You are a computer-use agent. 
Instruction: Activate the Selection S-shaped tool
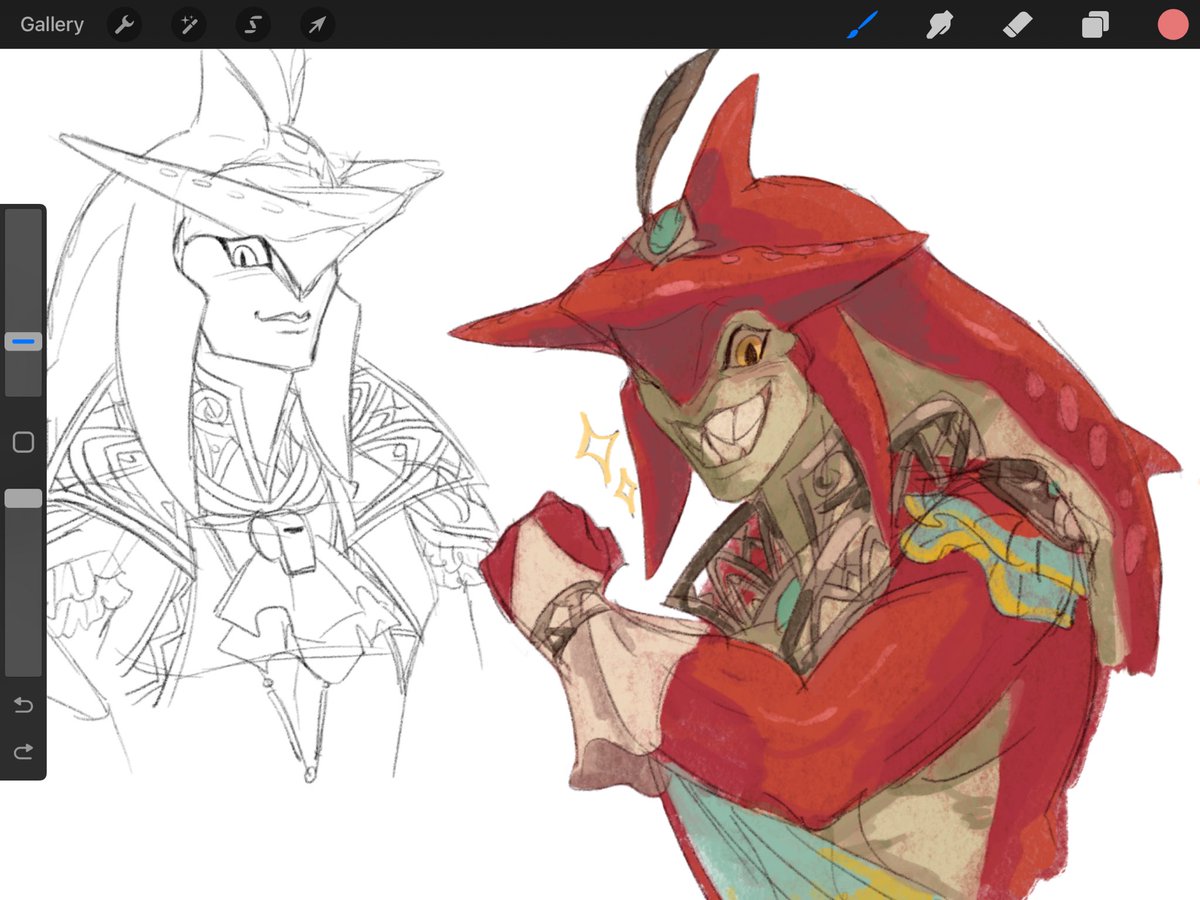click(x=253, y=25)
